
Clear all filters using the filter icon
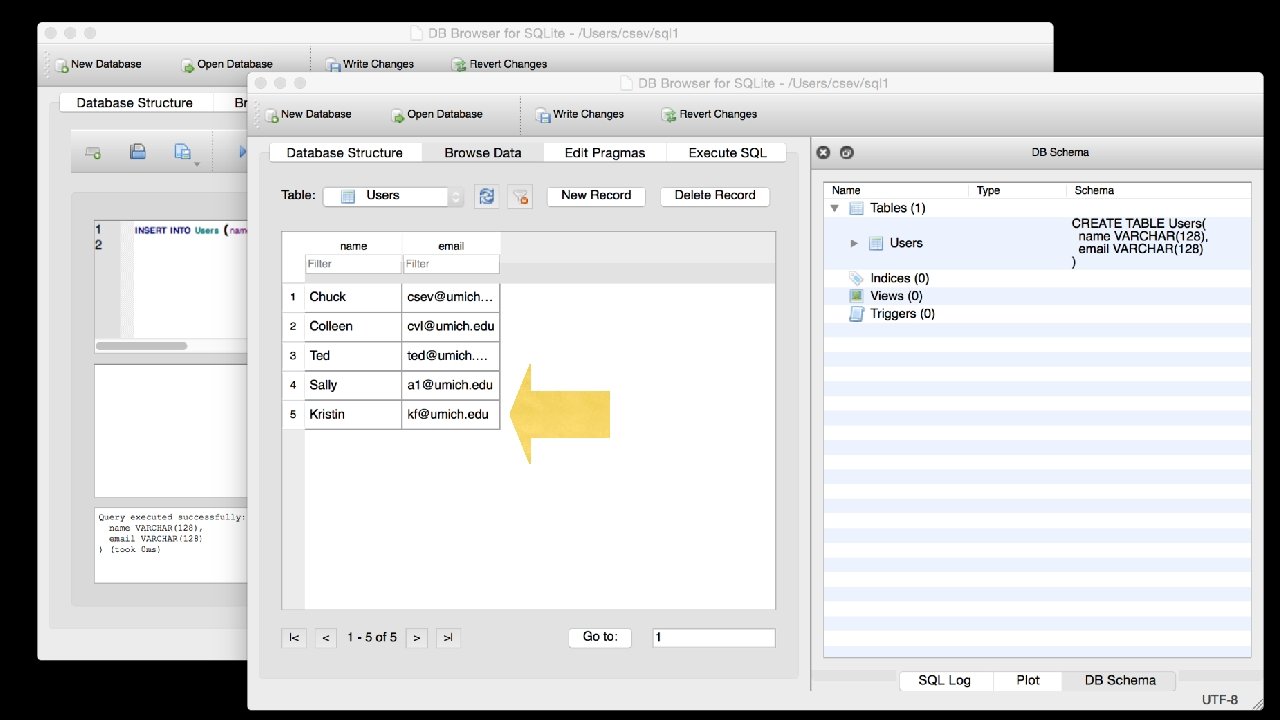520,196
